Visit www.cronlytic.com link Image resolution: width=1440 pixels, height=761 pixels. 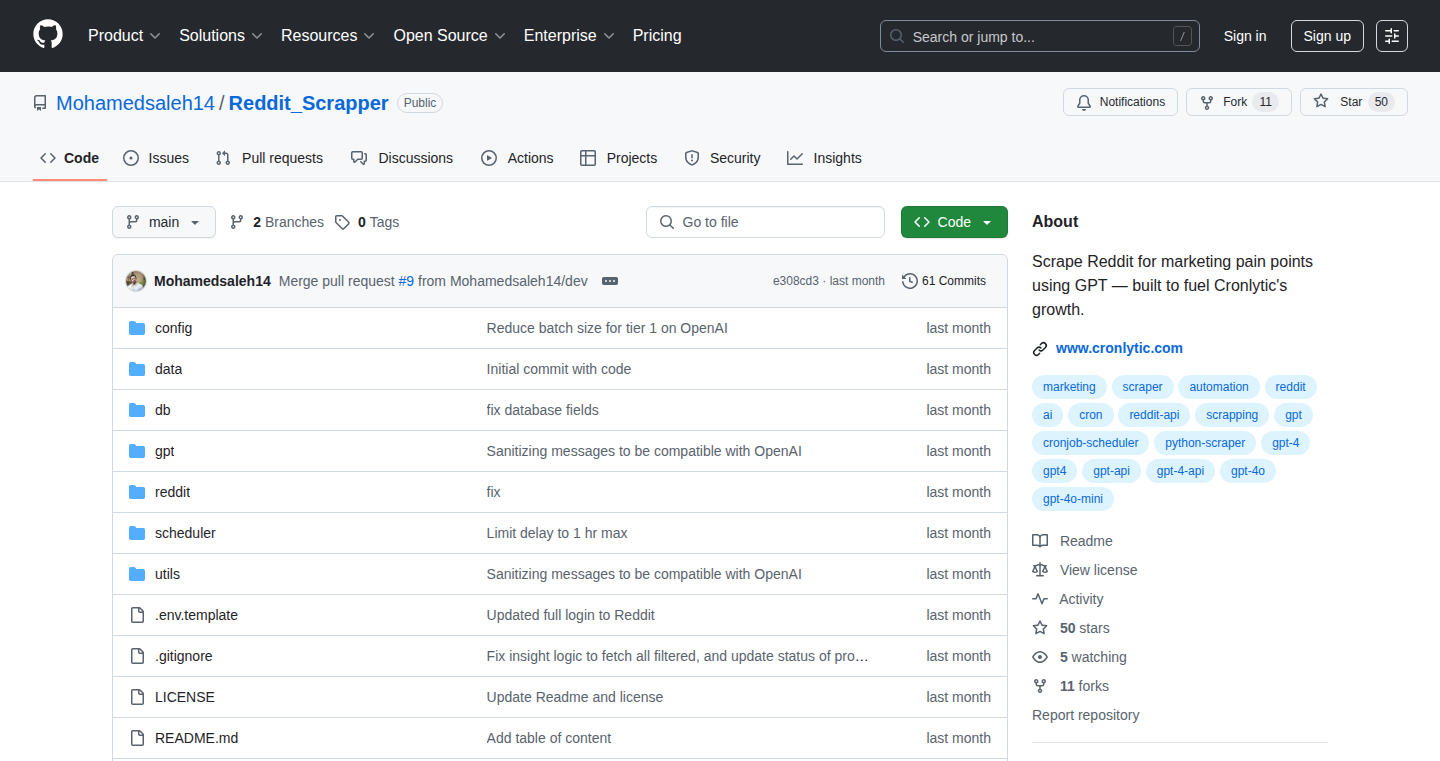[x=1119, y=348]
